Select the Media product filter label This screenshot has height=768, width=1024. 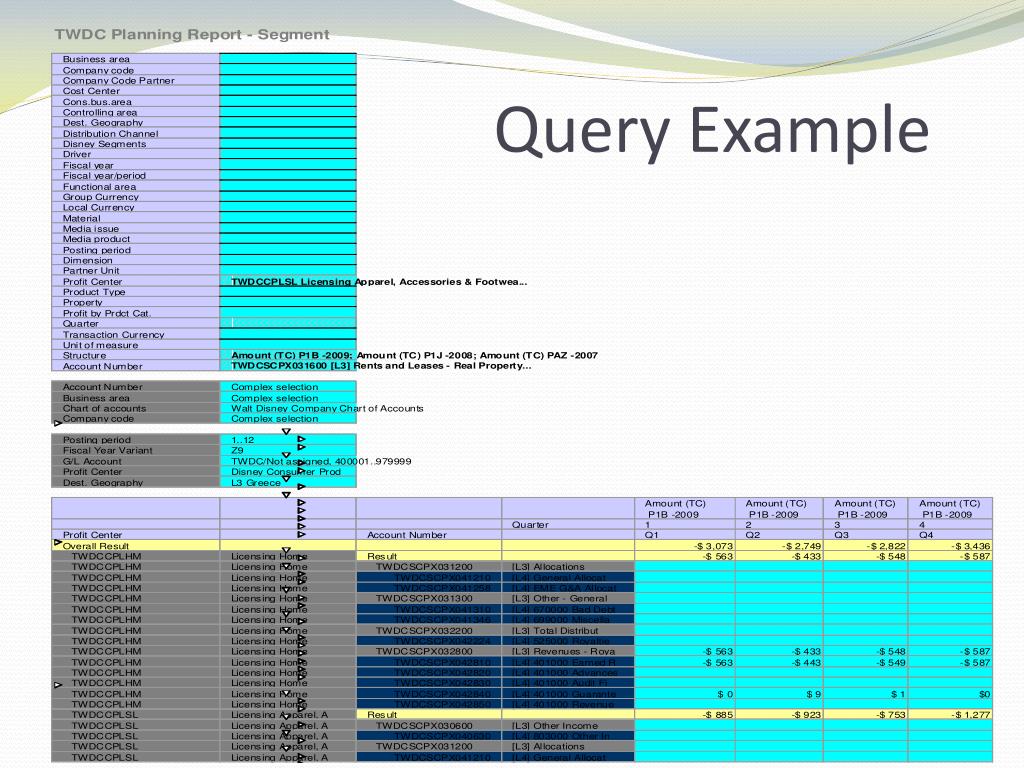96,239
